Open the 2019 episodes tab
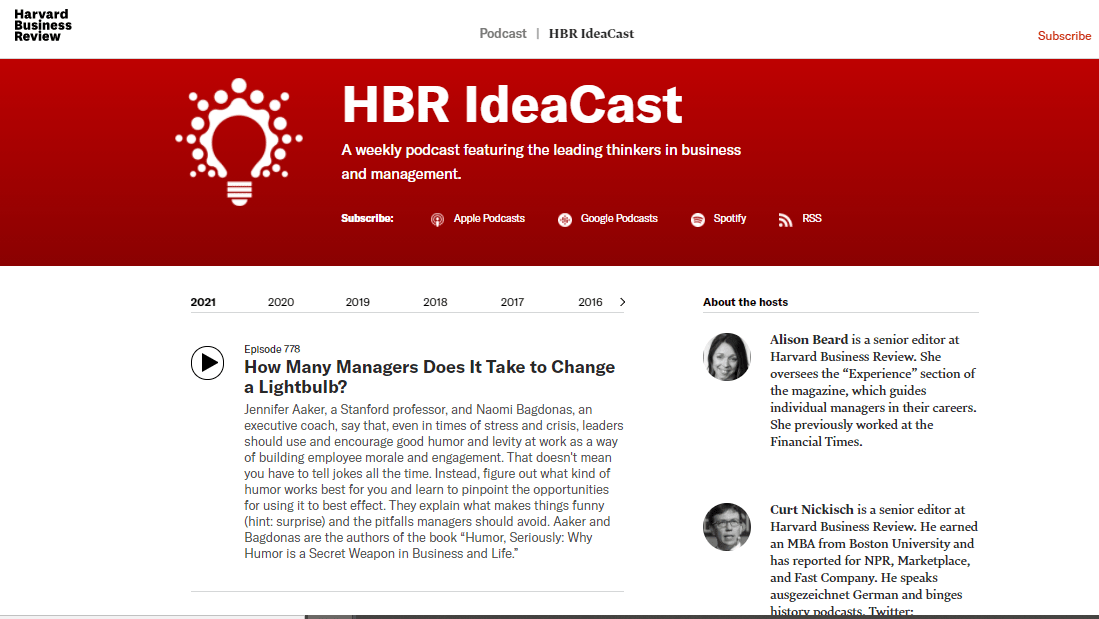 click(x=358, y=302)
